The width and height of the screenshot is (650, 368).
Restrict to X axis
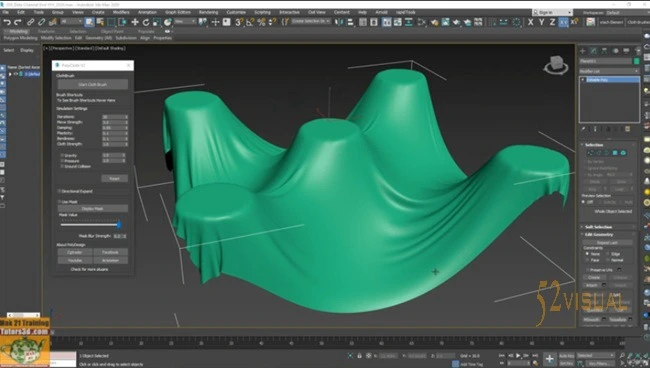(x=531, y=22)
